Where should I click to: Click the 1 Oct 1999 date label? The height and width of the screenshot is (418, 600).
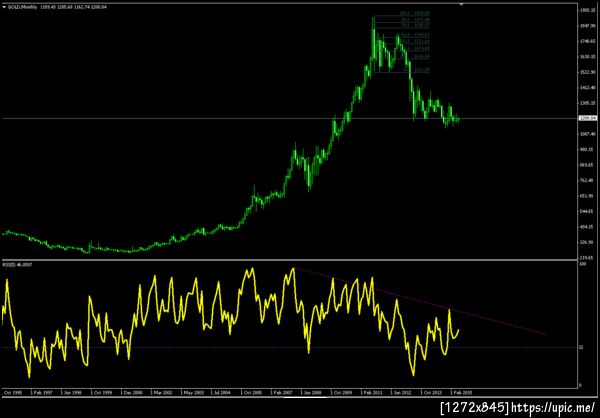coord(101,392)
